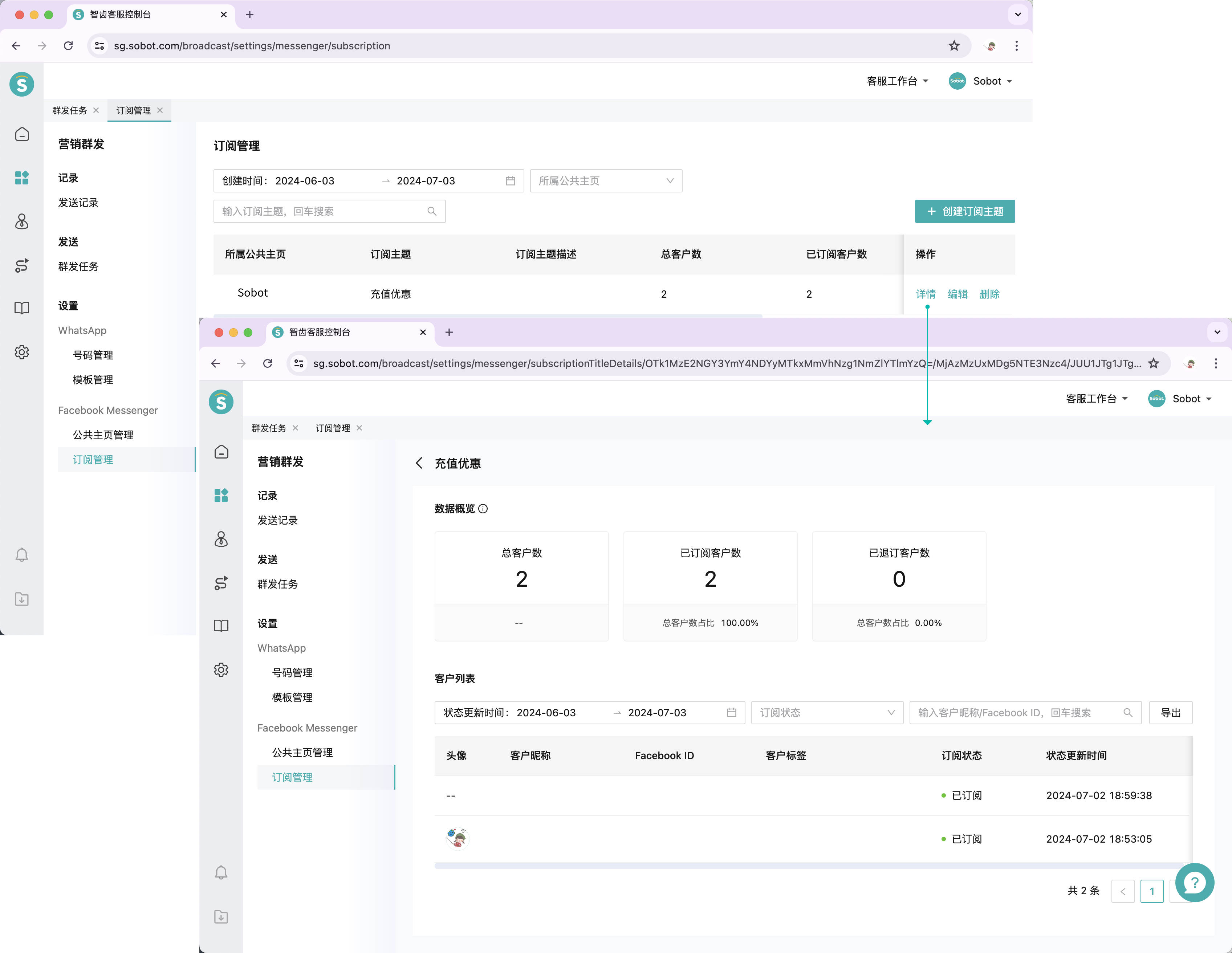This screenshot has height=953, width=1232.
Task: Open 创建时间 date range picker
Action: (x=368, y=181)
